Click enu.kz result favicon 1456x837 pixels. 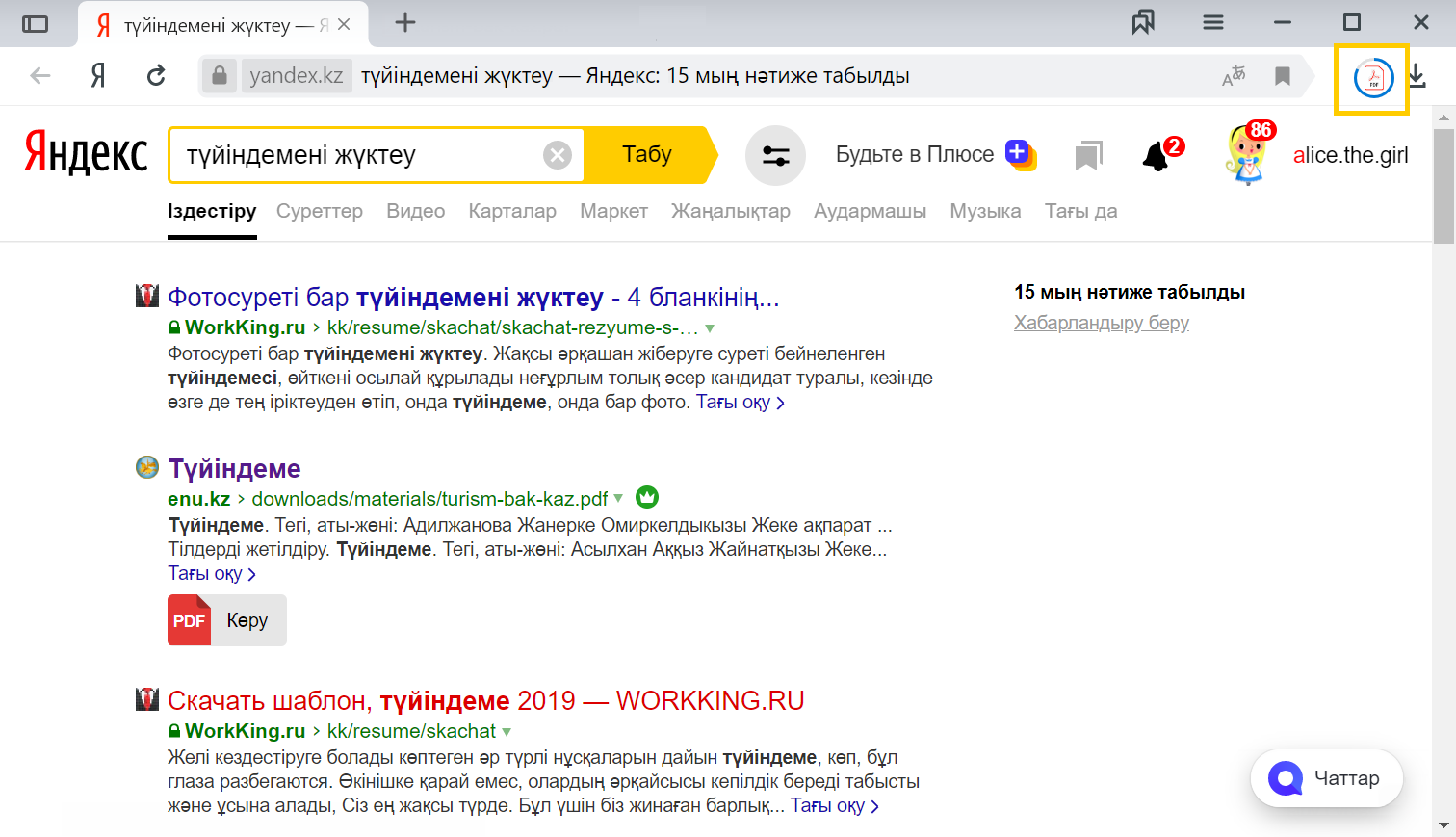[147, 467]
